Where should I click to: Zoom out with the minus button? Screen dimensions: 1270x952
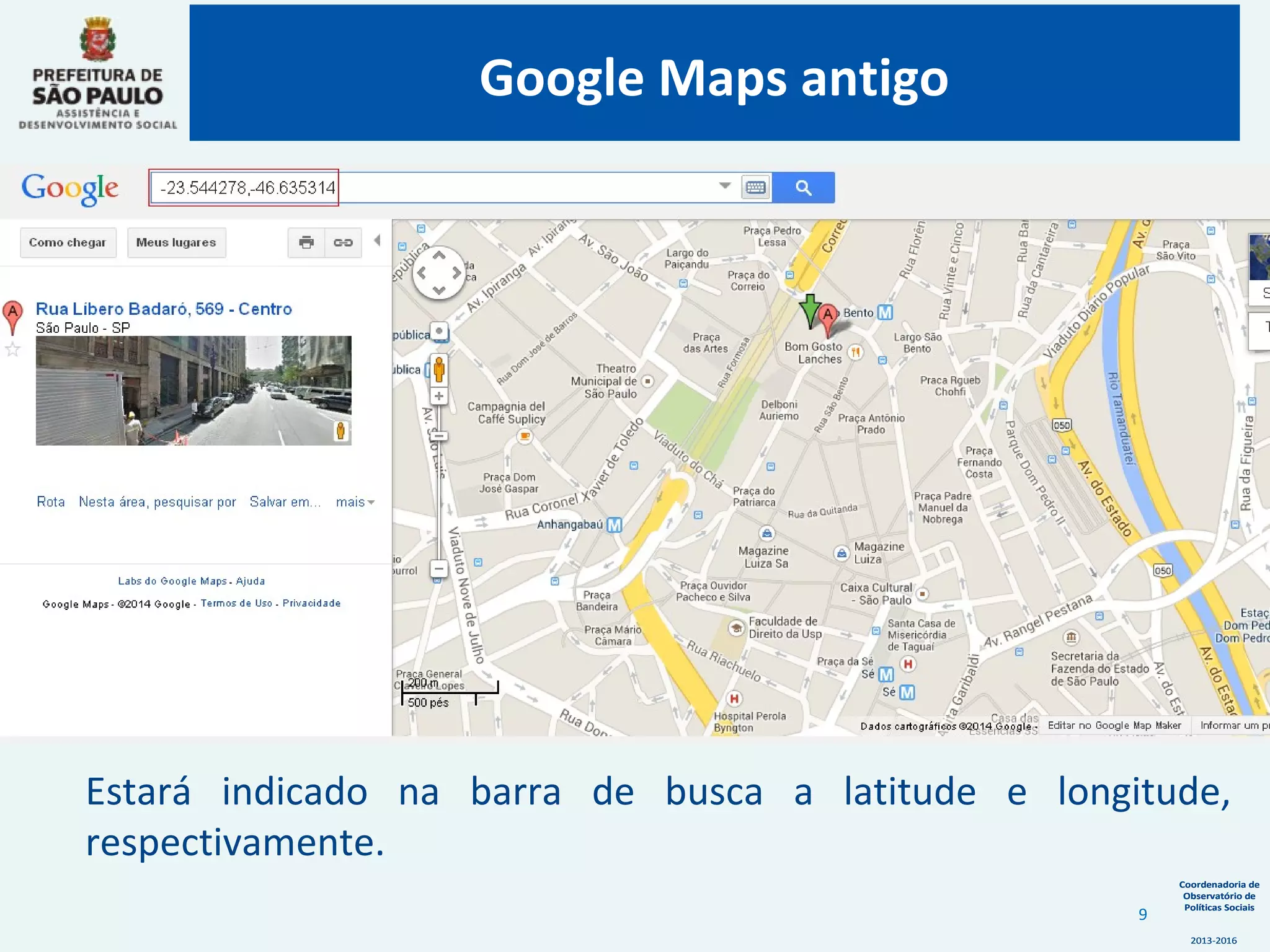[x=439, y=568]
